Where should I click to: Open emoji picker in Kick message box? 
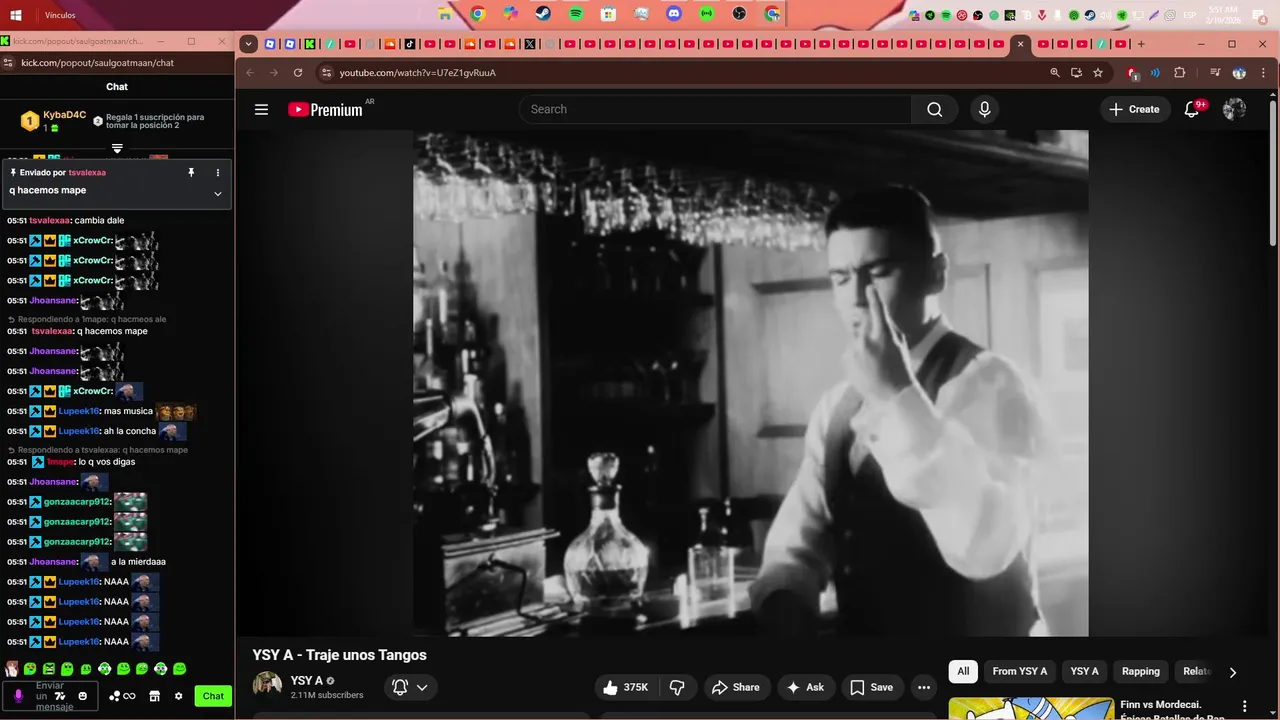83,696
